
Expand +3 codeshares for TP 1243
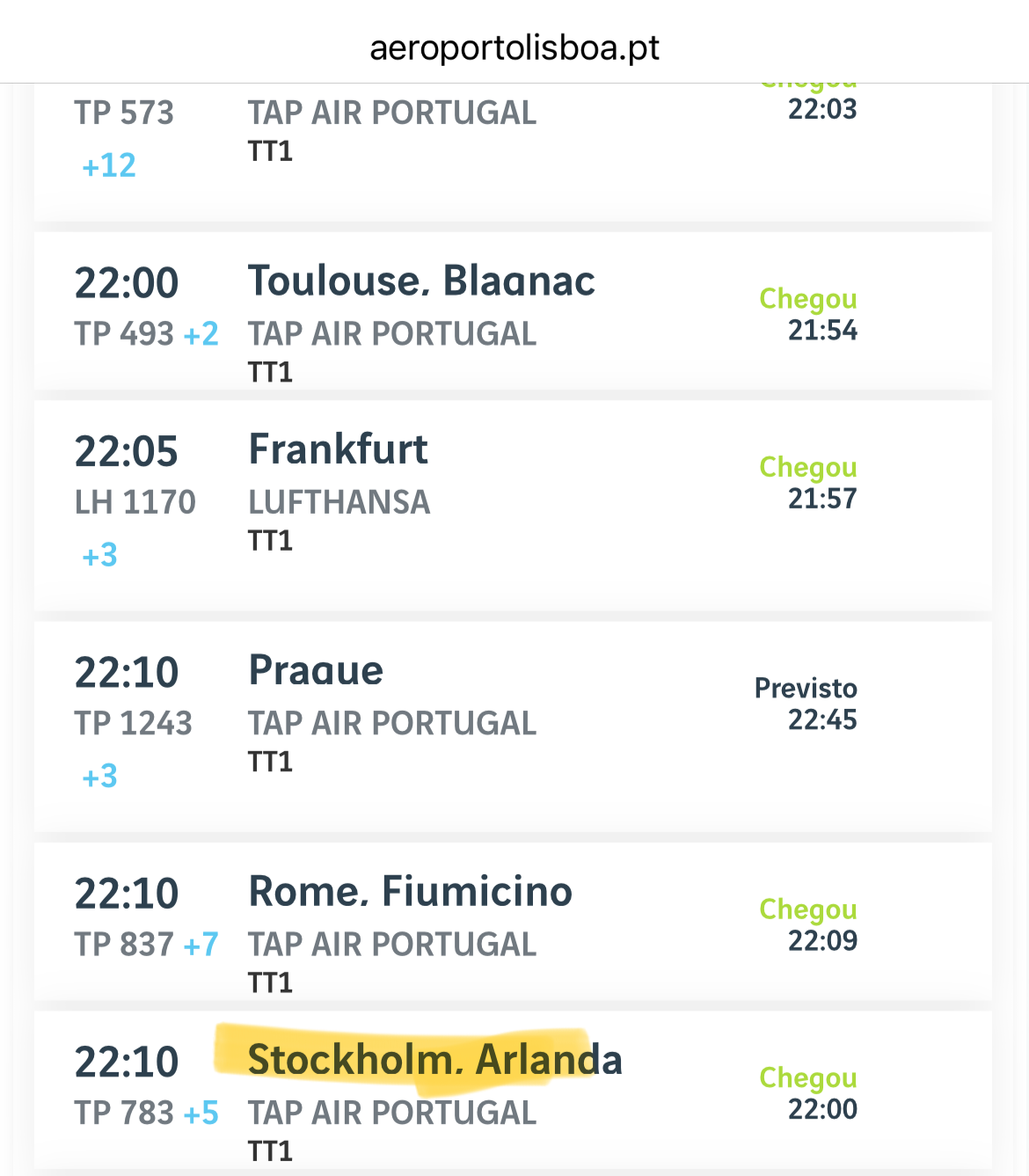[x=99, y=777]
